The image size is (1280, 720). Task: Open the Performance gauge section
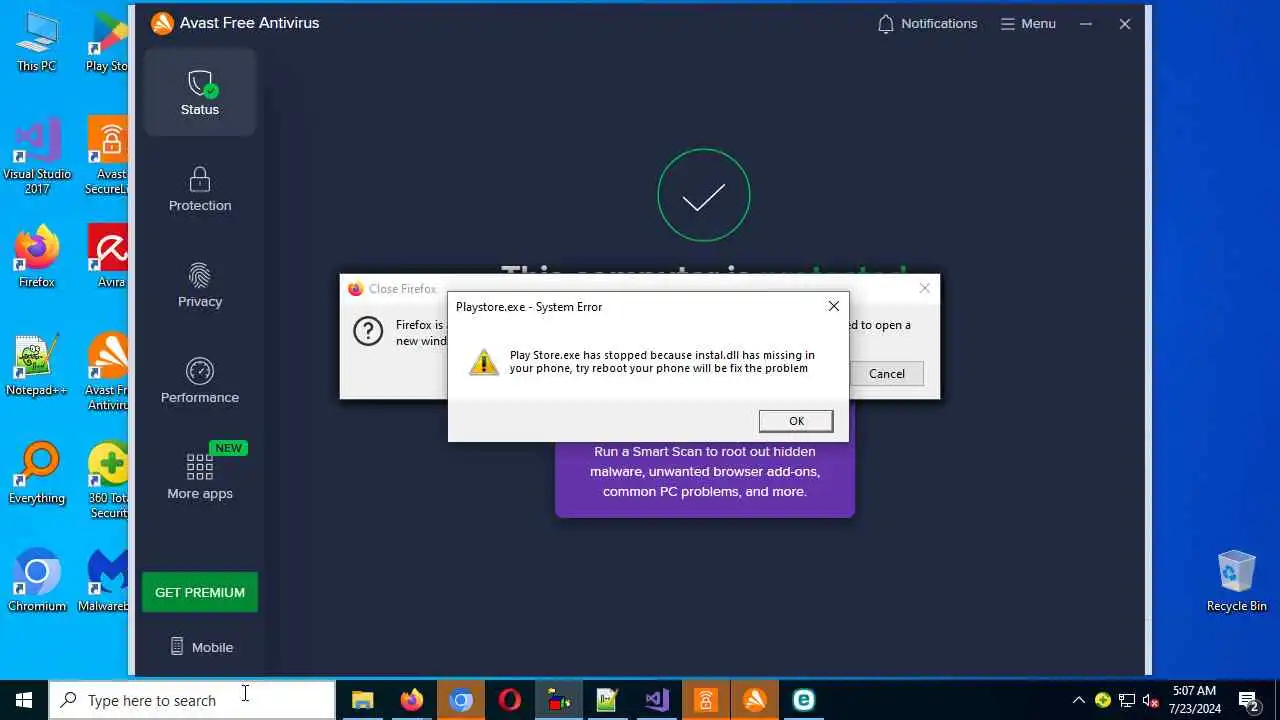(200, 381)
